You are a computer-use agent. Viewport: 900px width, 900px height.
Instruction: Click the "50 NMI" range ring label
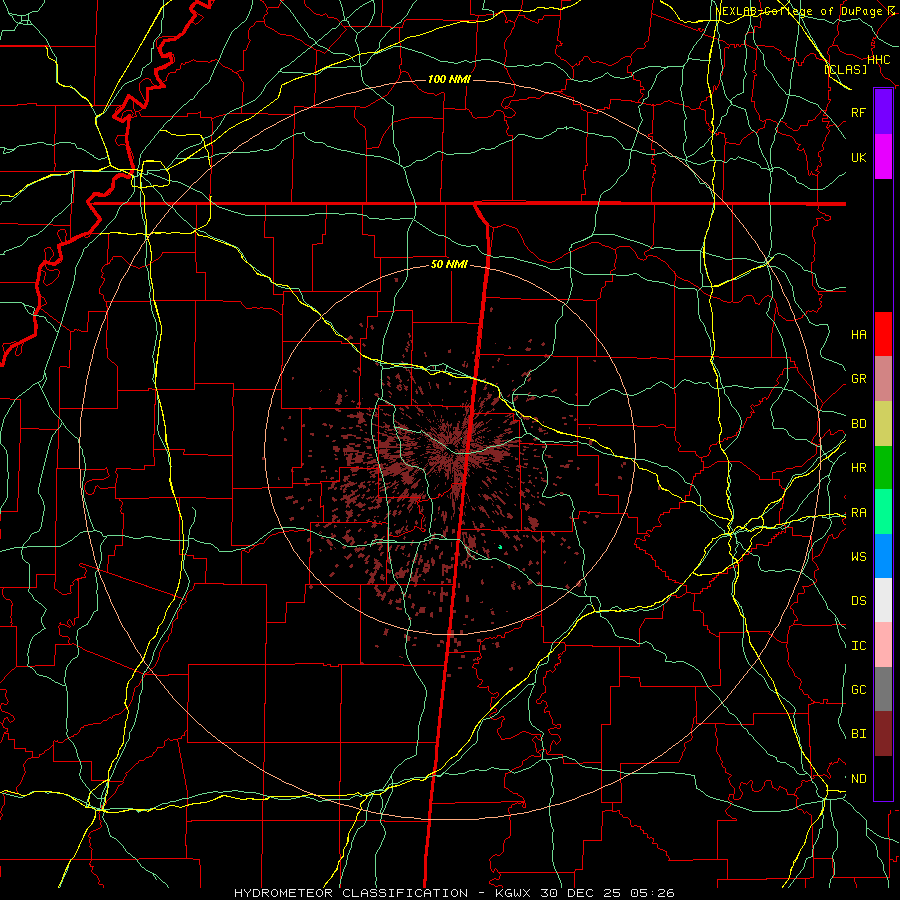click(449, 264)
